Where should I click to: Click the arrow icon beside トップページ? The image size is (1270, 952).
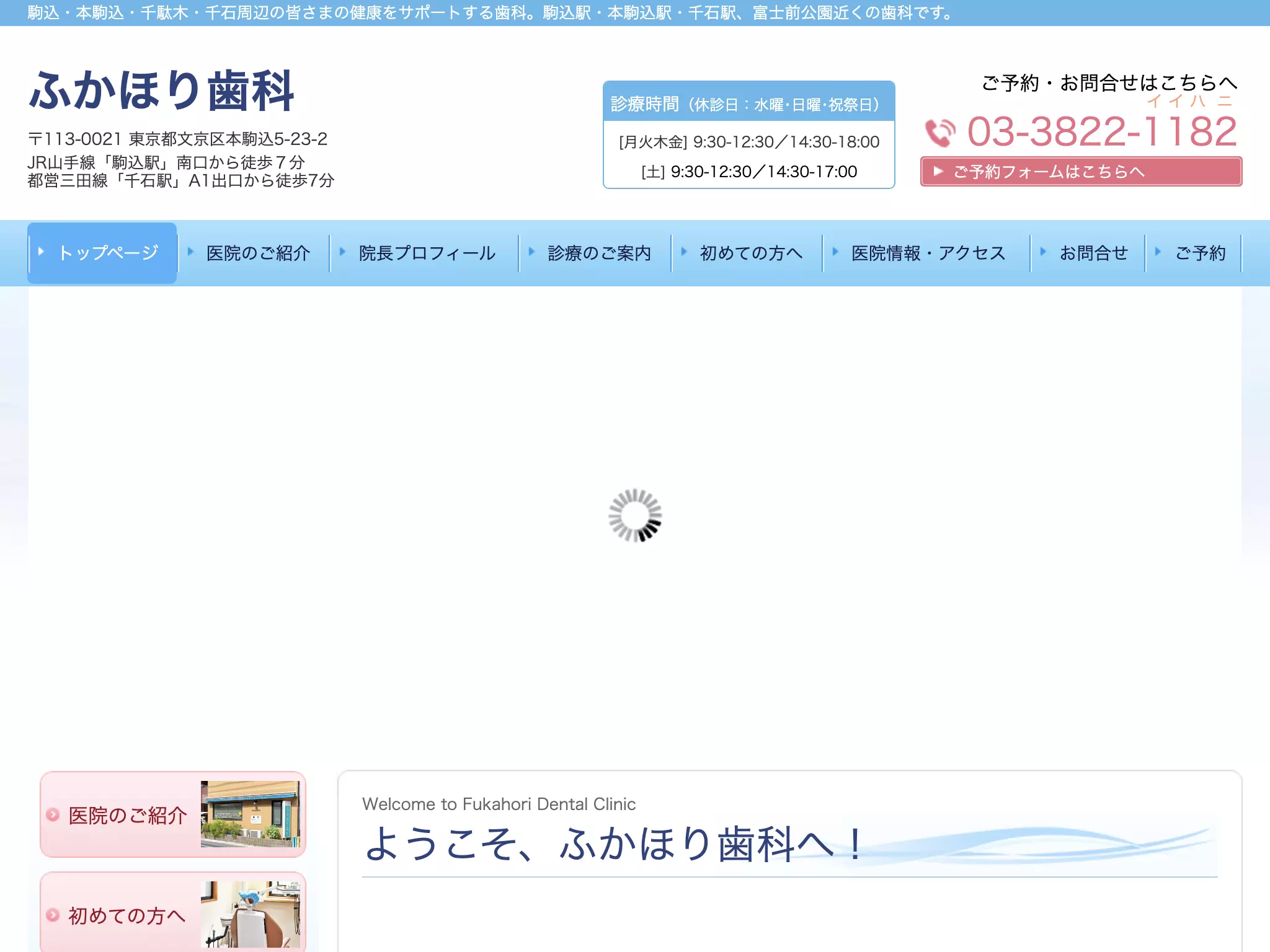pos(41,252)
